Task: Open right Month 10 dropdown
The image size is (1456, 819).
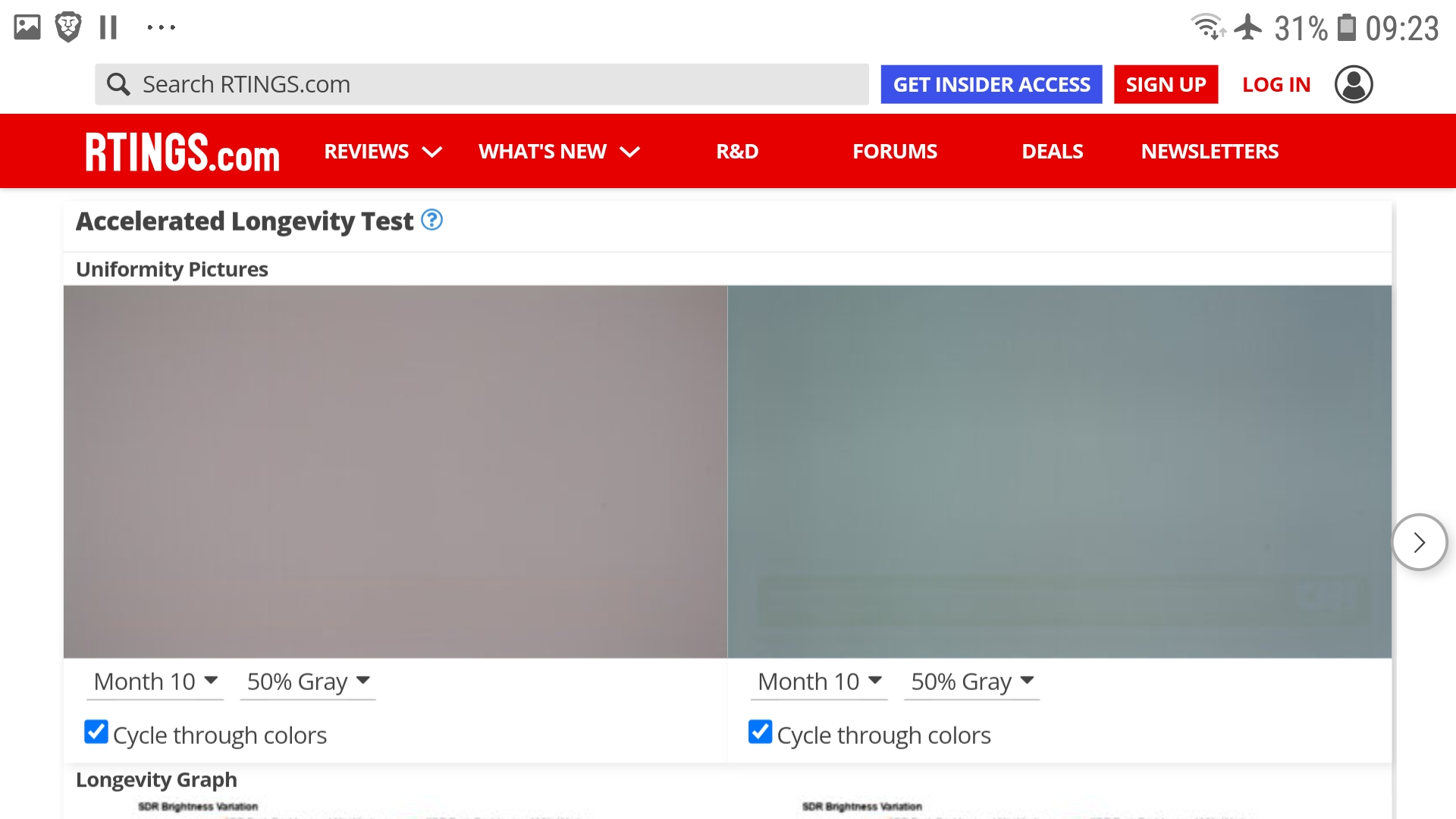Action: [x=819, y=682]
